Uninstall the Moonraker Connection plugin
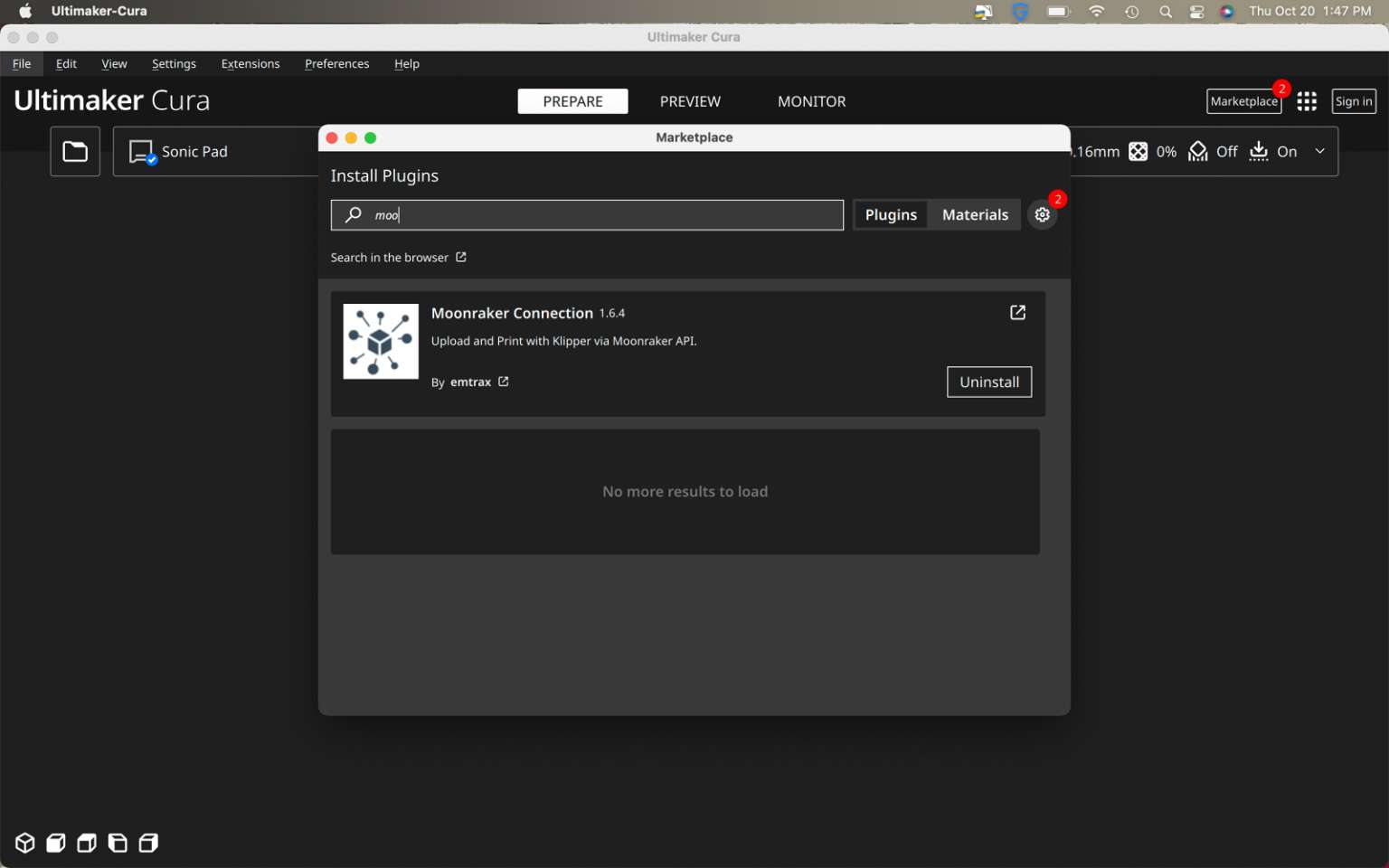1389x868 pixels. click(x=988, y=382)
